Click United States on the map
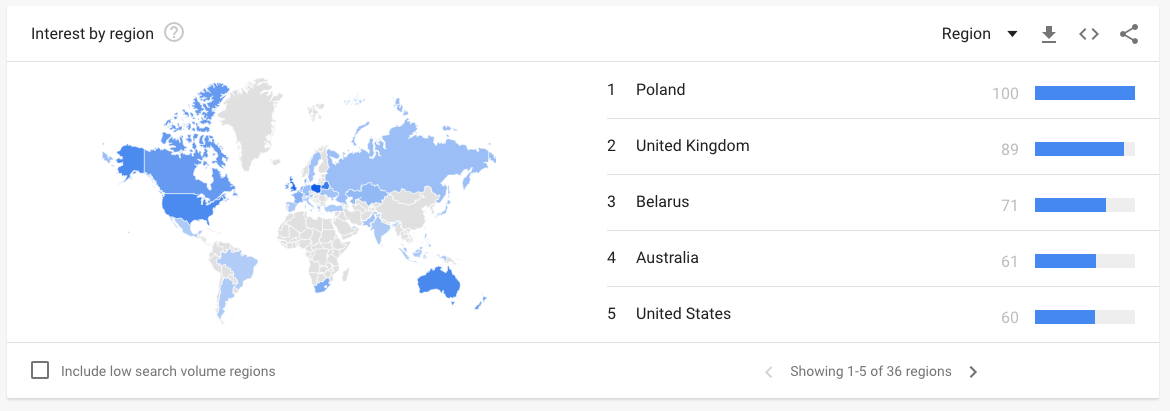The height and width of the screenshot is (411, 1170). coord(195,204)
